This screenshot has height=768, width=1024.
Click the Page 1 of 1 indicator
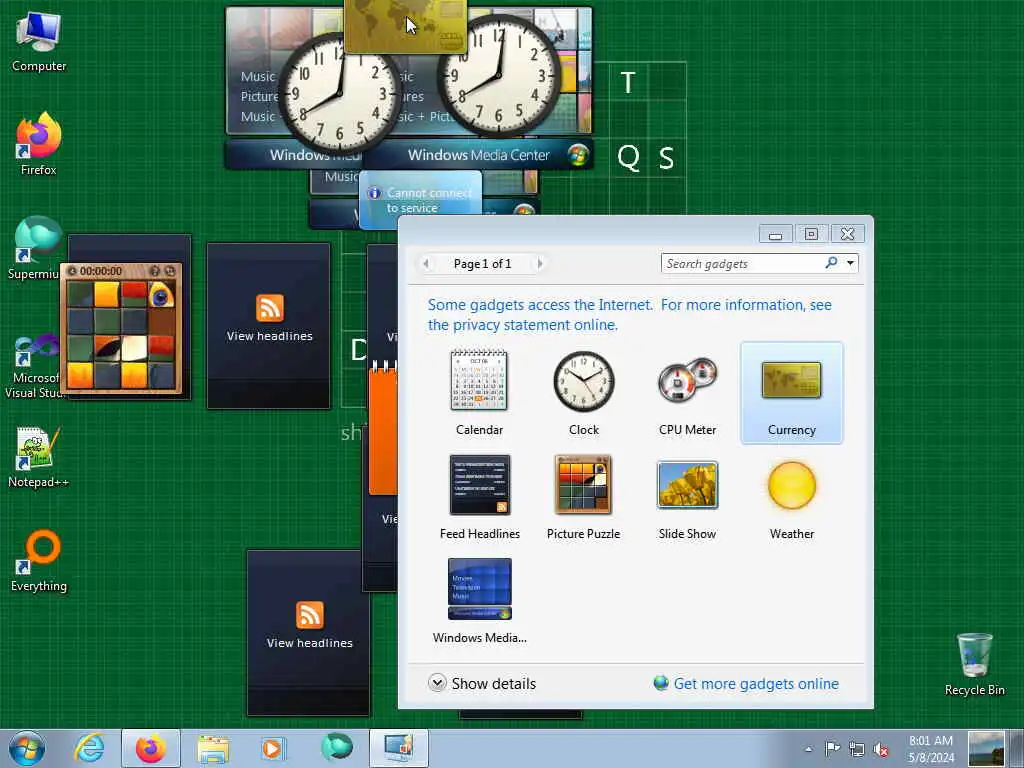click(483, 264)
